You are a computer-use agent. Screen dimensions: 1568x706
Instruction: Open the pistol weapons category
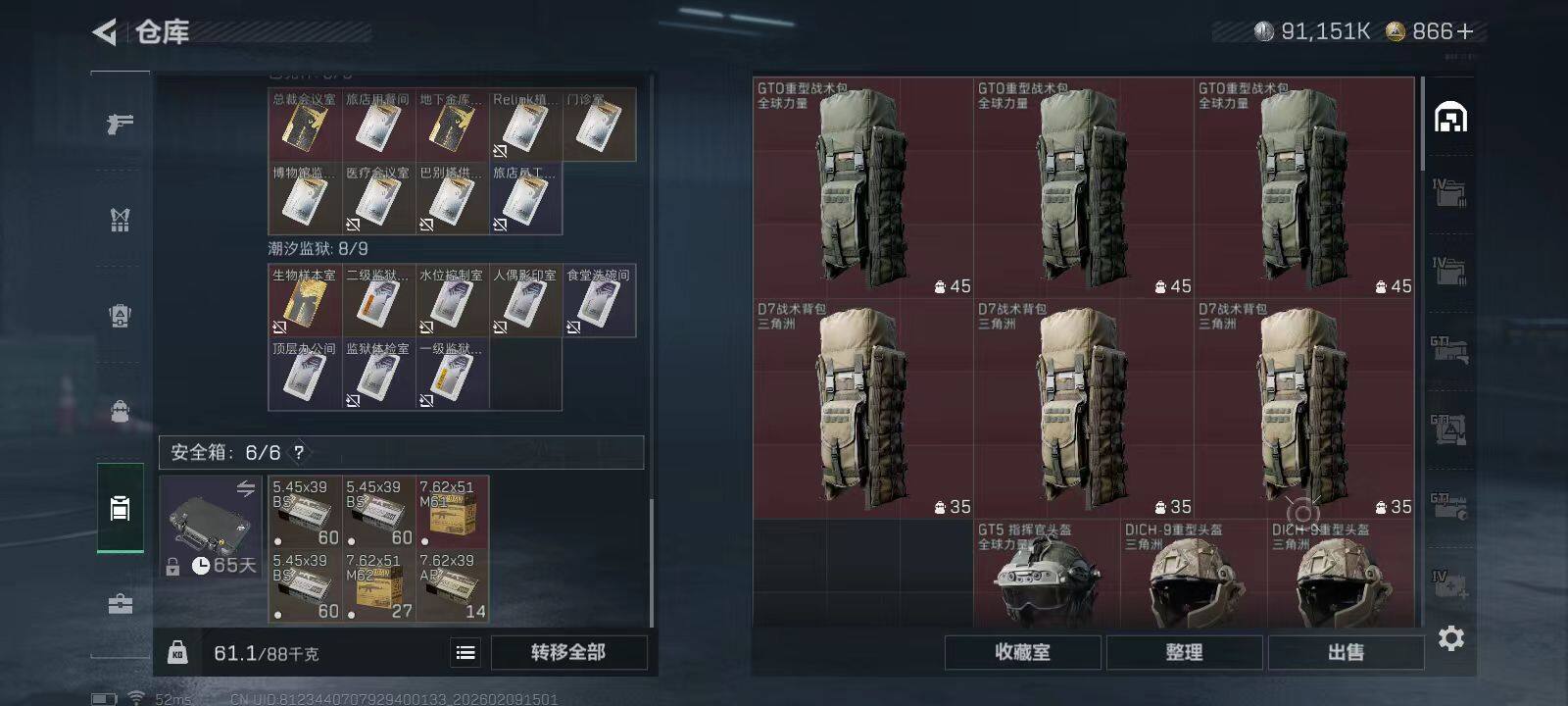[x=120, y=124]
